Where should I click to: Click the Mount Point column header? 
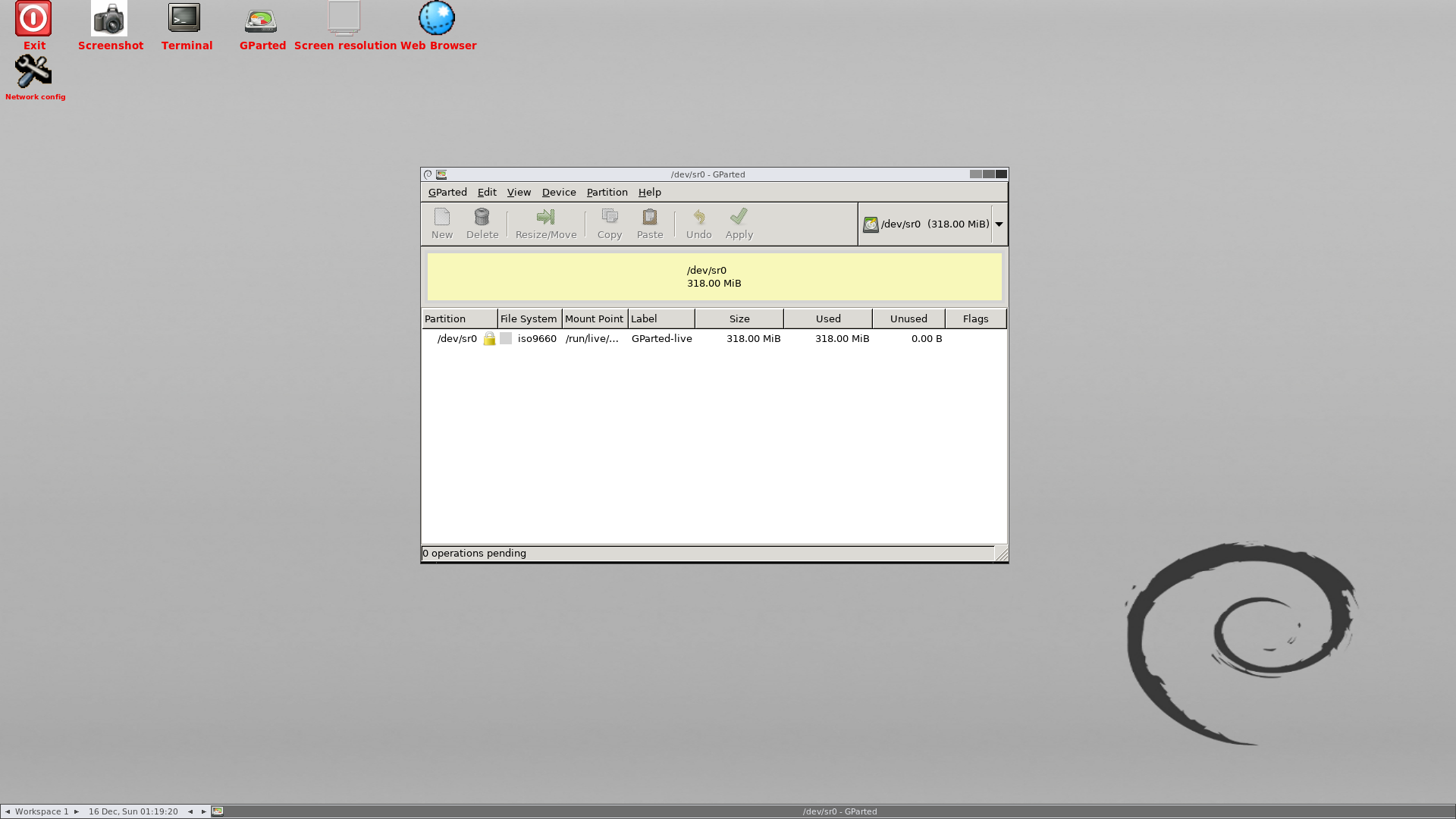click(x=595, y=318)
